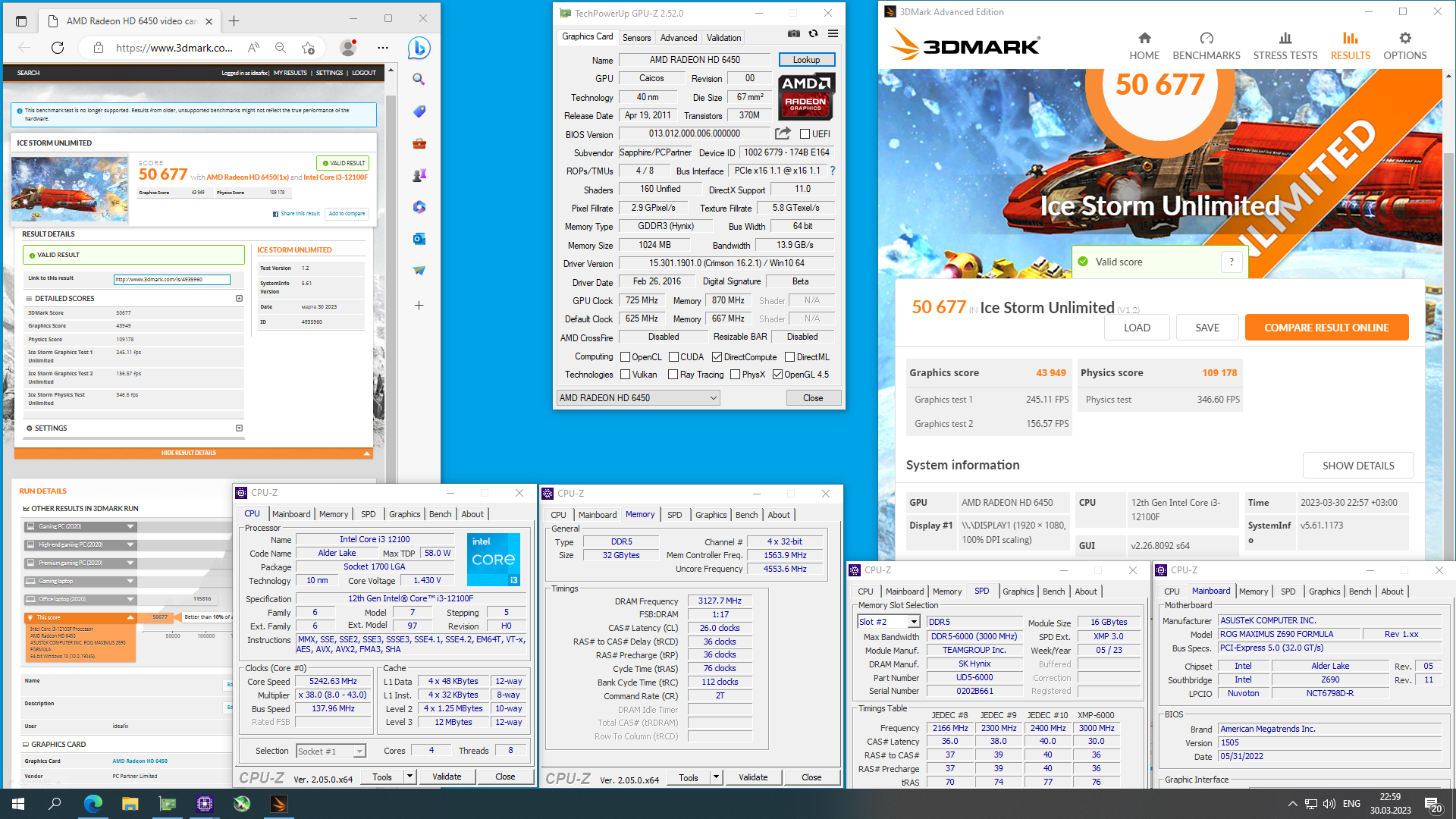This screenshot has width=1456, height=819.
Task: Refresh the Edge browser page
Action: 58,48
